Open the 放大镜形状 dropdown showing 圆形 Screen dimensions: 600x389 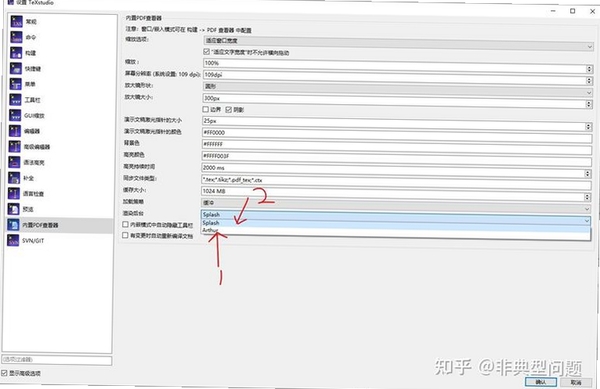click(x=398, y=89)
